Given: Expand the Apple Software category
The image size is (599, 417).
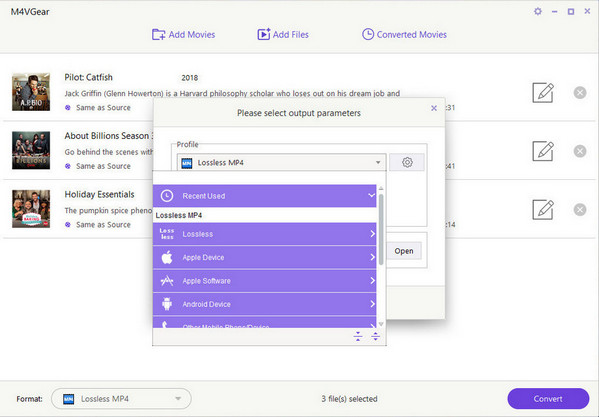Looking at the screenshot, I should point(264,281).
